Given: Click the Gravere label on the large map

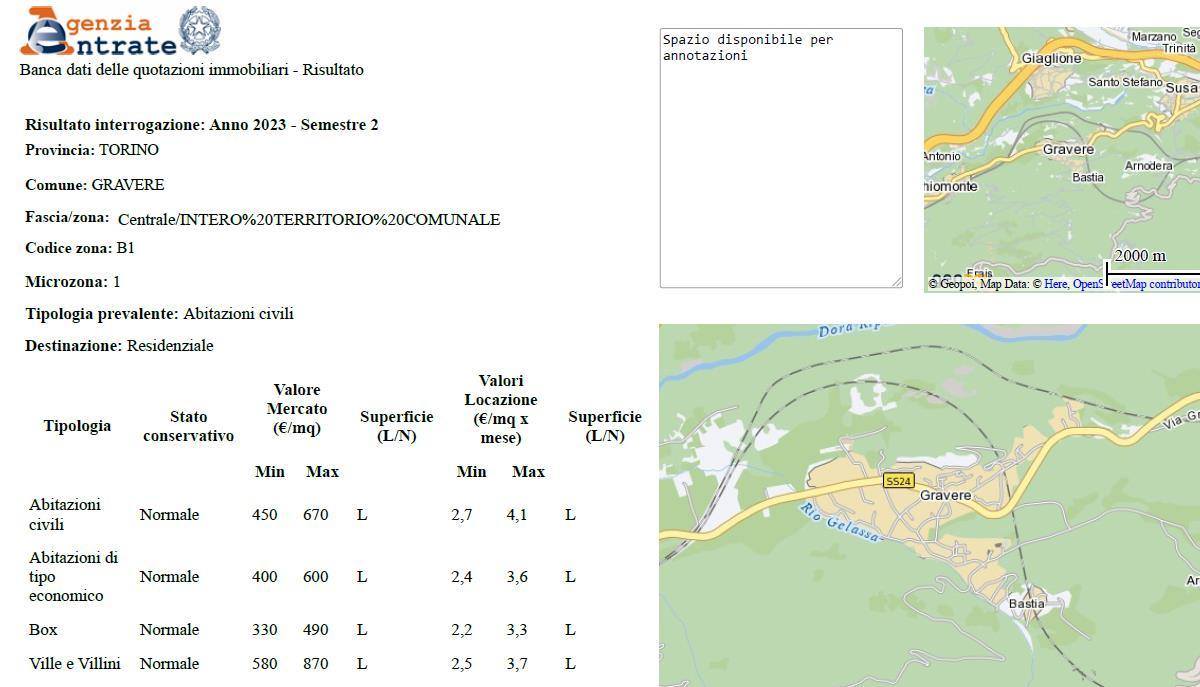Looking at the screenshot, I should (945, 496).
